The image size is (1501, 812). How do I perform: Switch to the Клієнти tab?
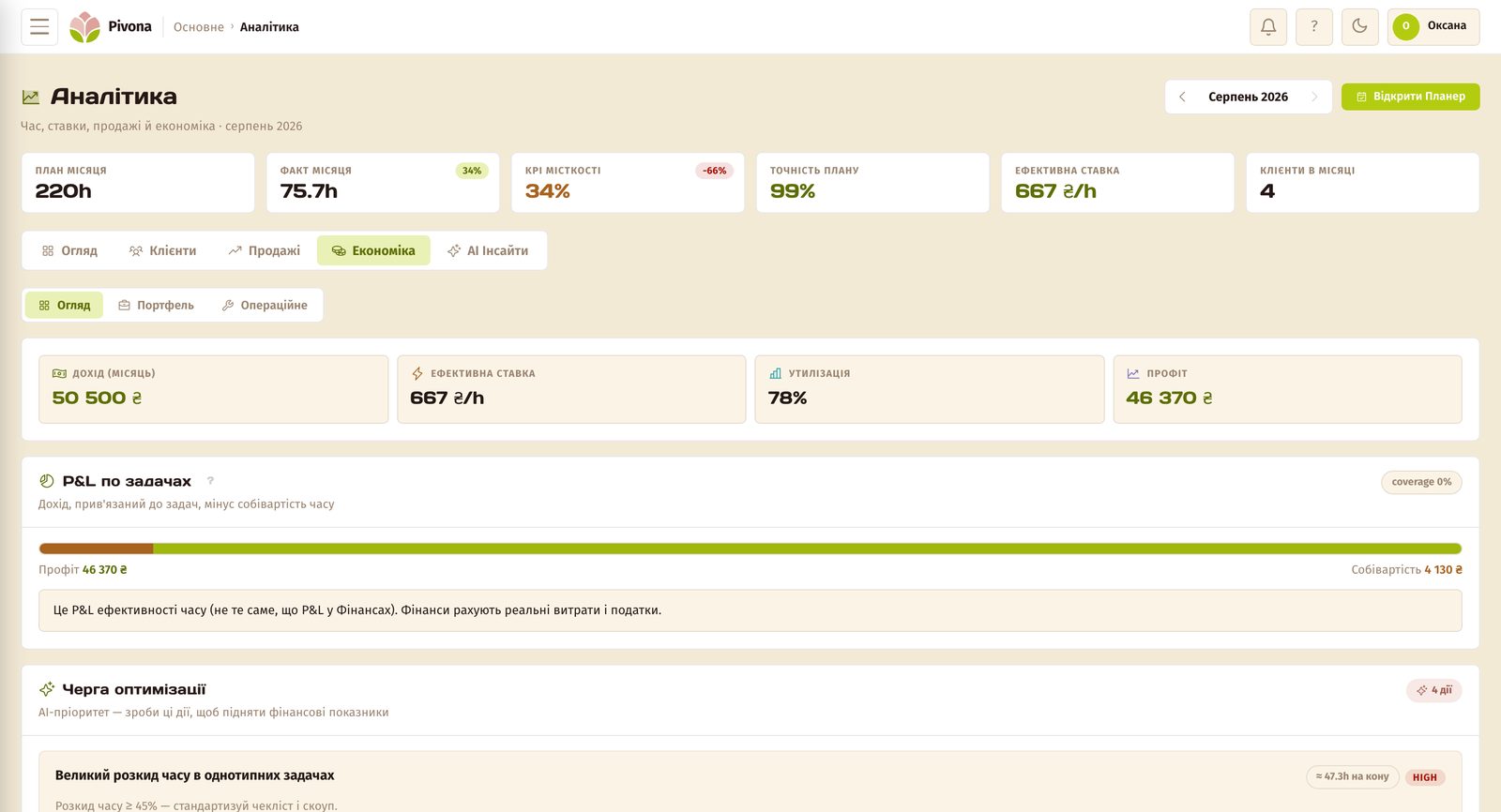[x=163, y=251]
